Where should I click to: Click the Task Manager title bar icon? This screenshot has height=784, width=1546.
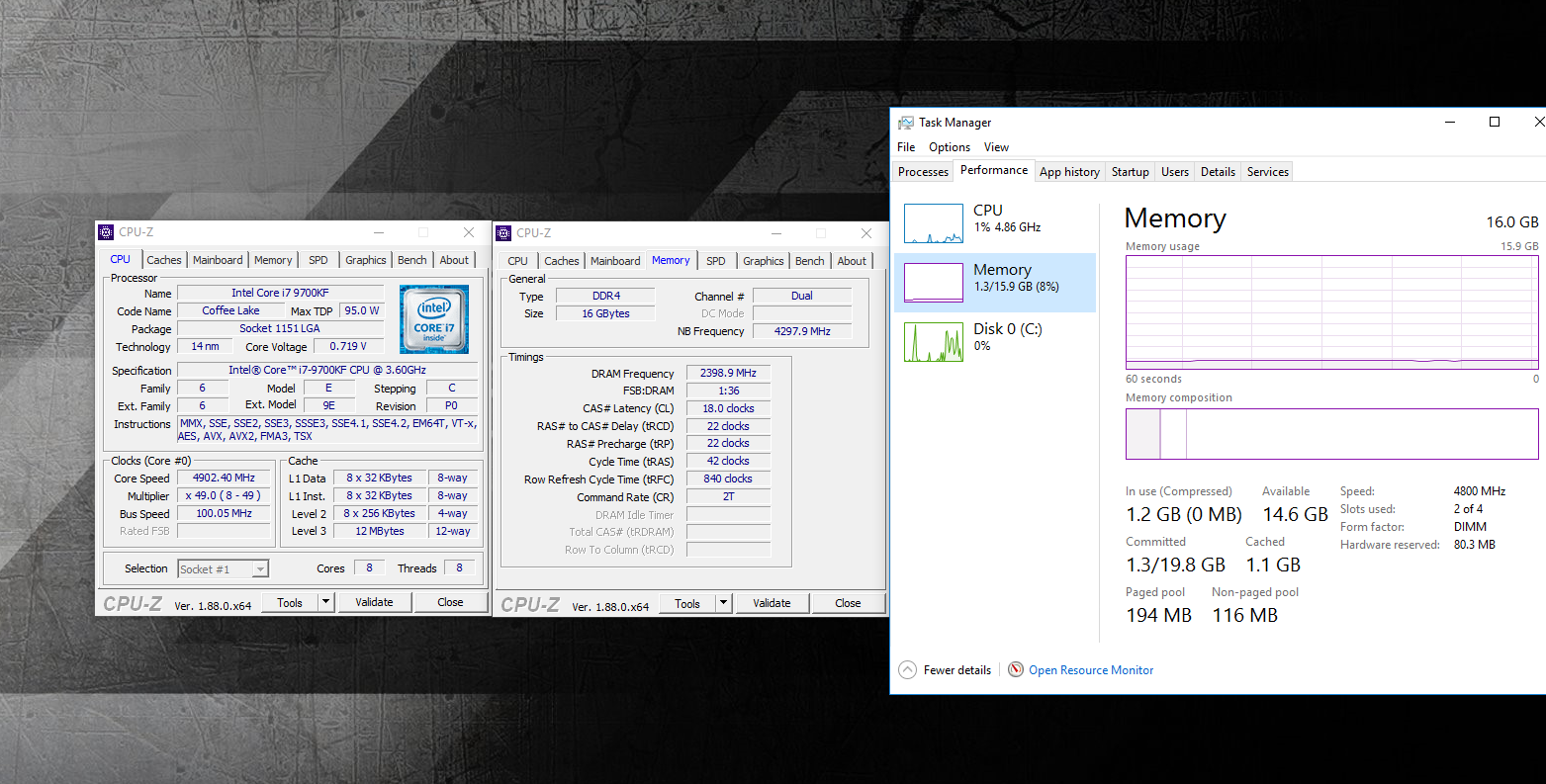[x=906, y=123]
